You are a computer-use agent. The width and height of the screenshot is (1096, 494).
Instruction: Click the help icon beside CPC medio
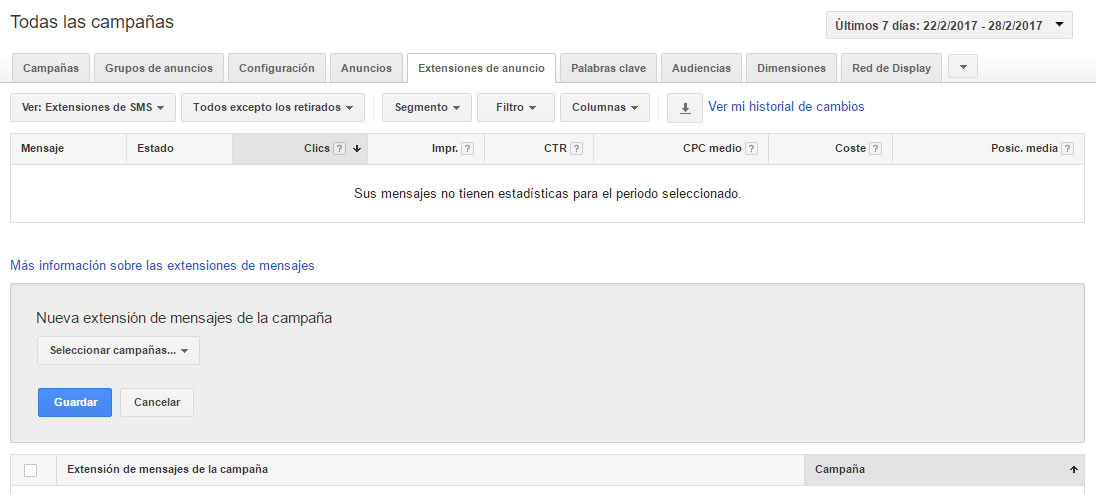(x=751, y=149)
